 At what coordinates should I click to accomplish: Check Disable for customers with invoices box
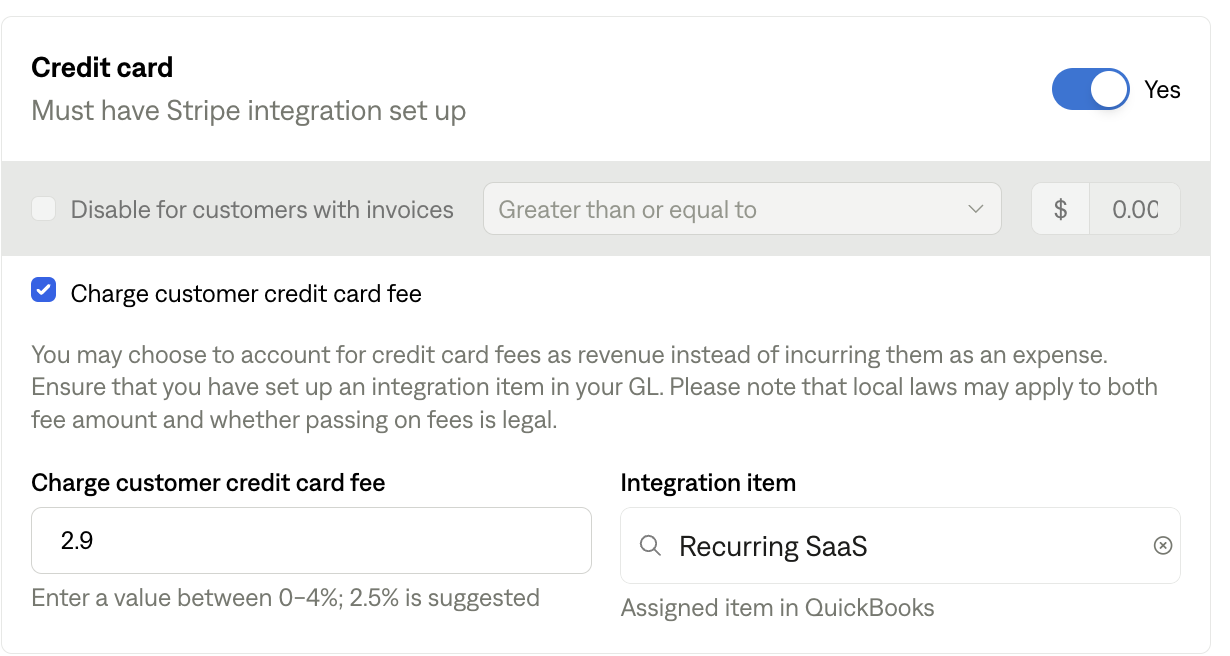pos(44,210)
